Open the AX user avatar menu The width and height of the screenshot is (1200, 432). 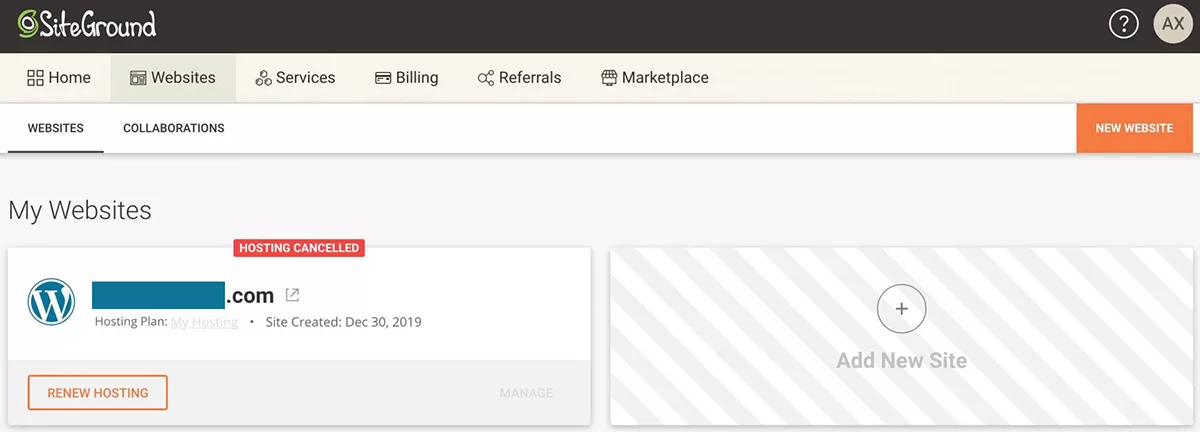[1172, 25]
